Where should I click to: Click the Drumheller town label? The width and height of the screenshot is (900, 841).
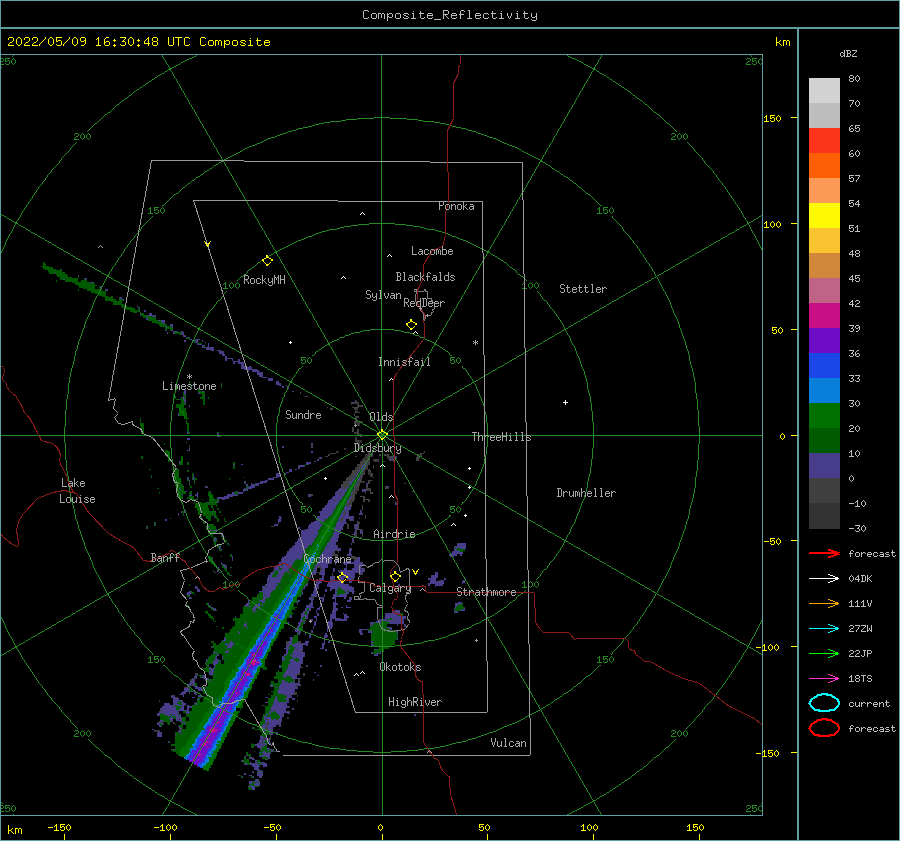[x=586, y=493]
